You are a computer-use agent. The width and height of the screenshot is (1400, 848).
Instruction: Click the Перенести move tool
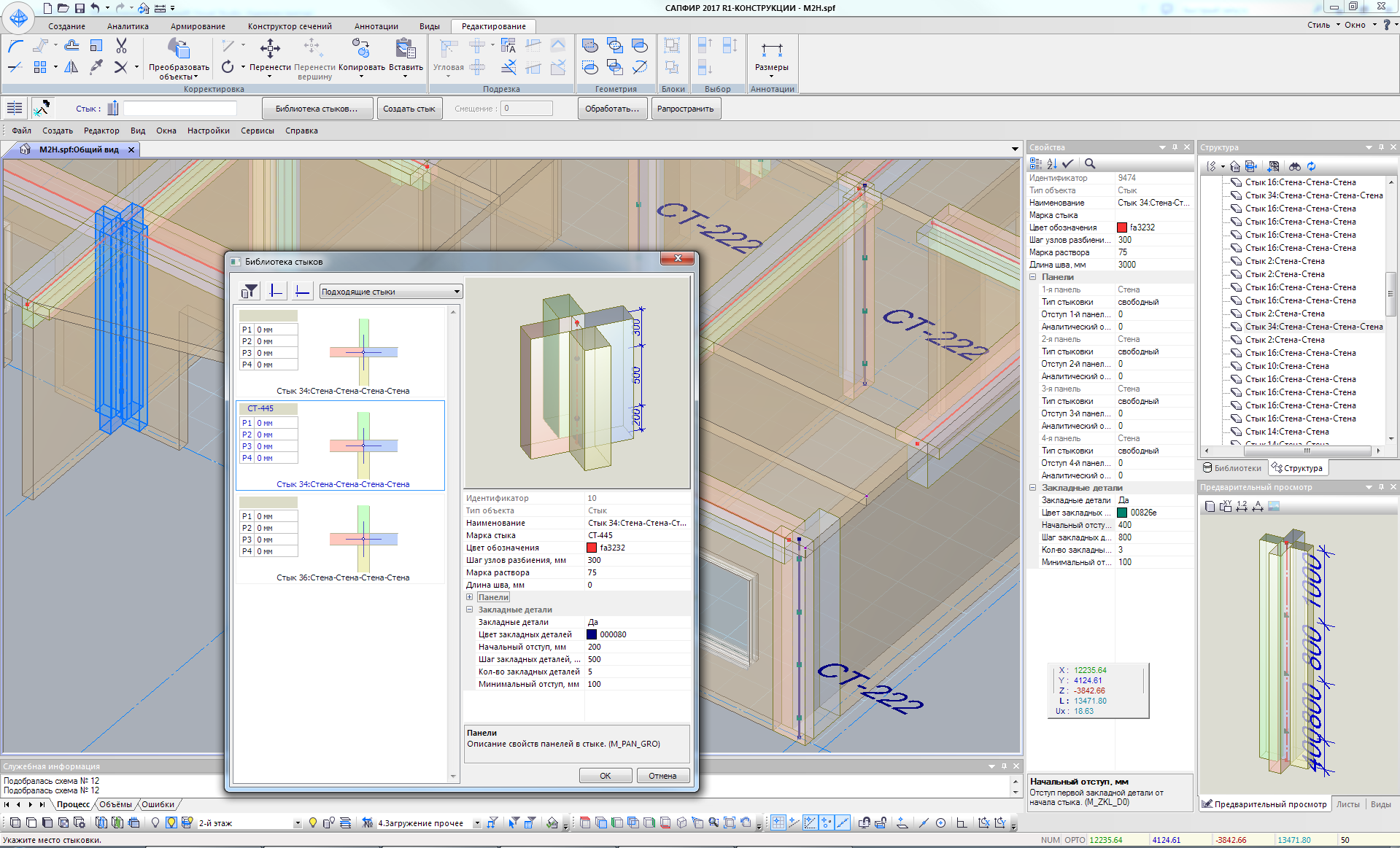pos(270,55)
